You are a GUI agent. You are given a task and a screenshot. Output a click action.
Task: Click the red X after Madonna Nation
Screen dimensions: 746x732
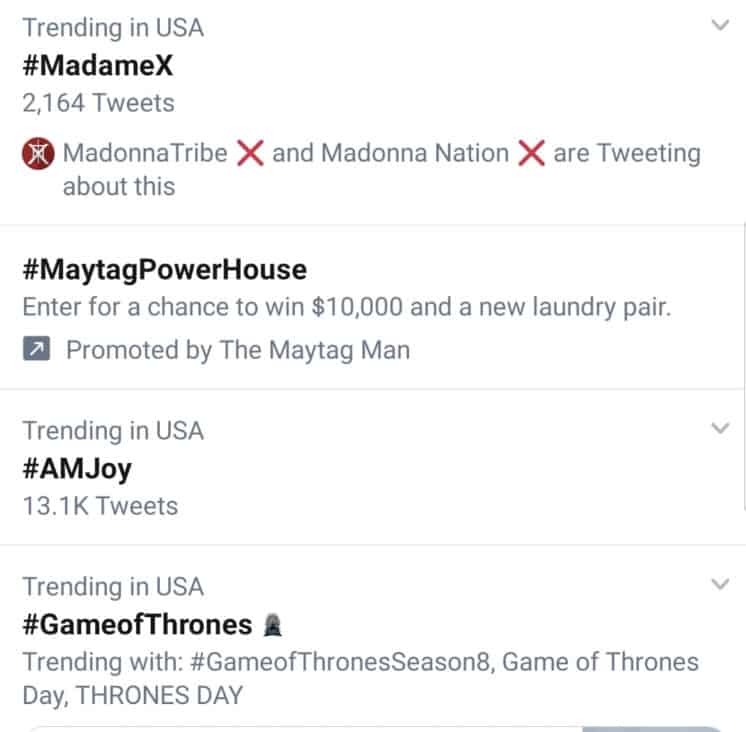(x=530, y=154)
